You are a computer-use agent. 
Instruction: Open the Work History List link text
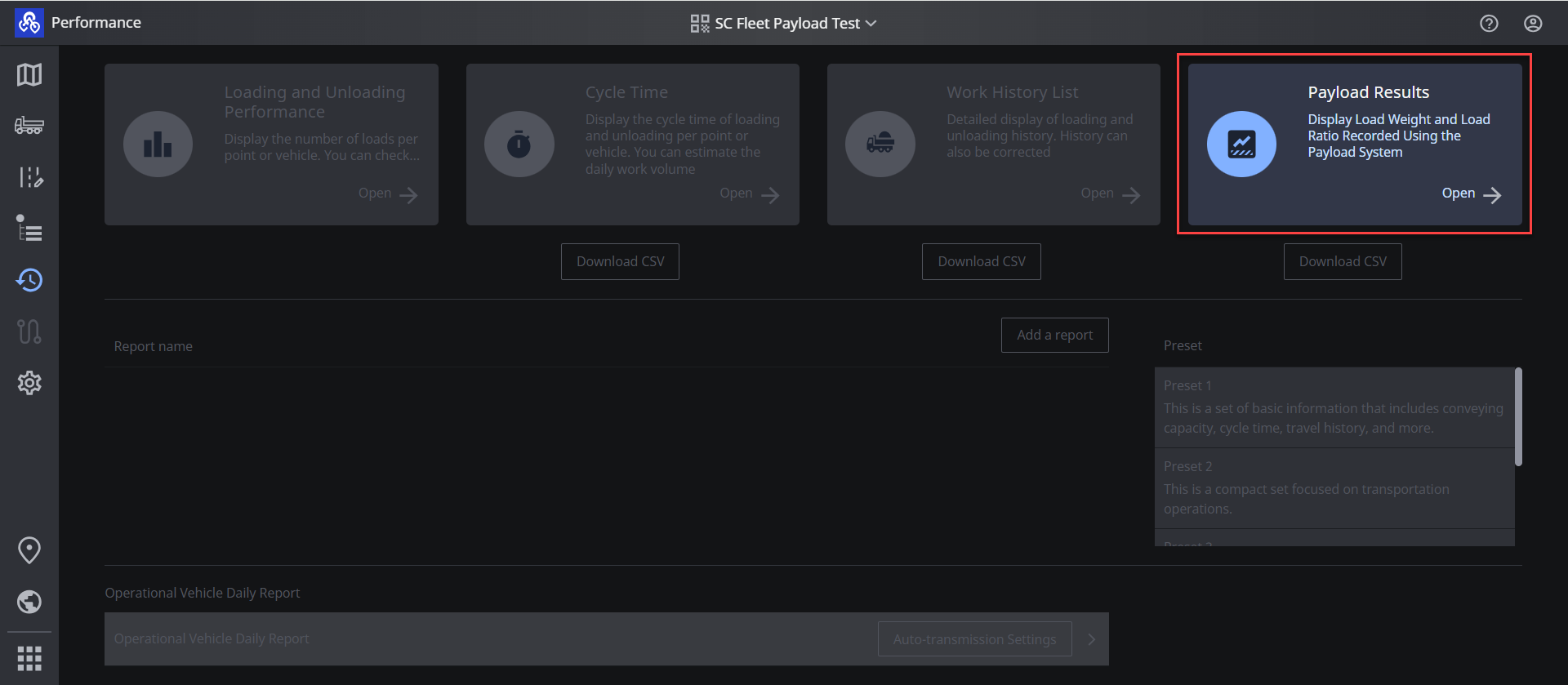point(1097,193)
